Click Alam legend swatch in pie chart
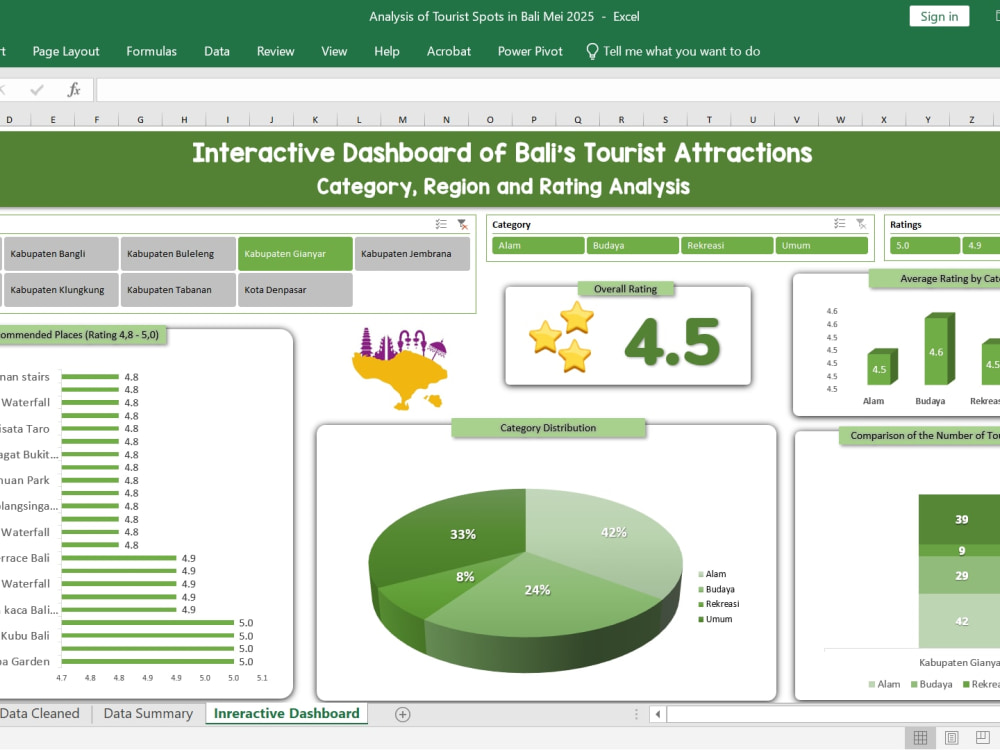This screenshot has width=1000, height=750. pos(702,575)
